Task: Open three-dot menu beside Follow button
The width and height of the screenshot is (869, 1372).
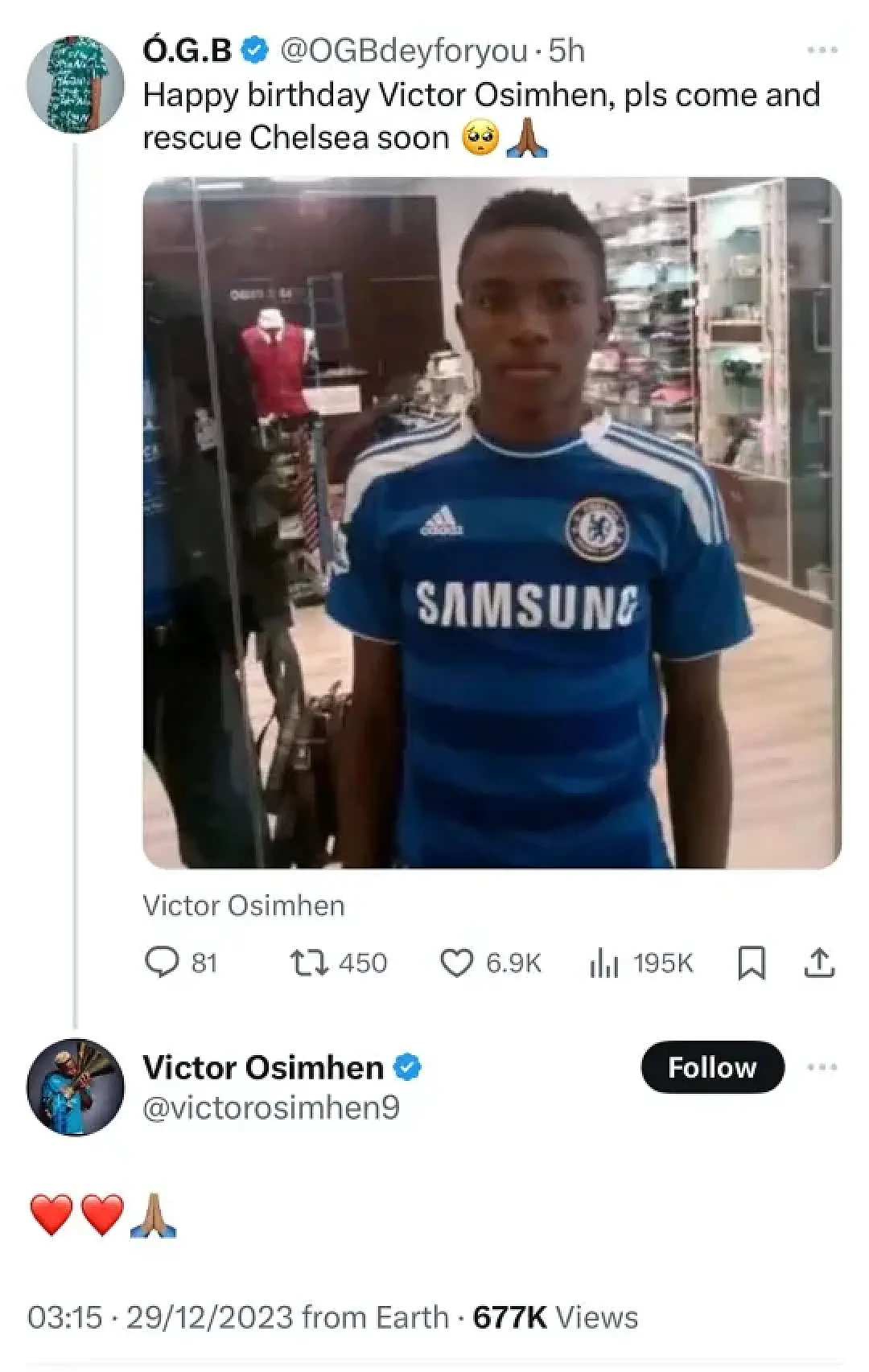Action: pos(822,1067)
